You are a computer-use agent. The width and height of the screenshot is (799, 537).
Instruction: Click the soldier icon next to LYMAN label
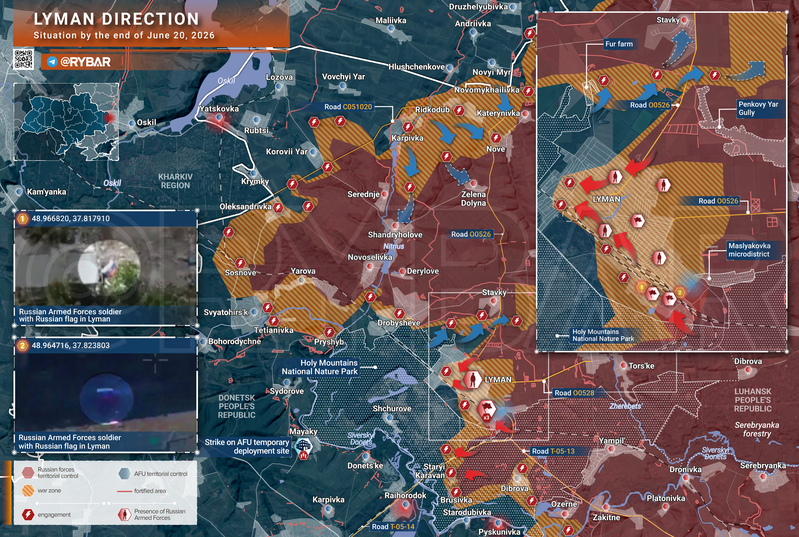pos(472,380)
